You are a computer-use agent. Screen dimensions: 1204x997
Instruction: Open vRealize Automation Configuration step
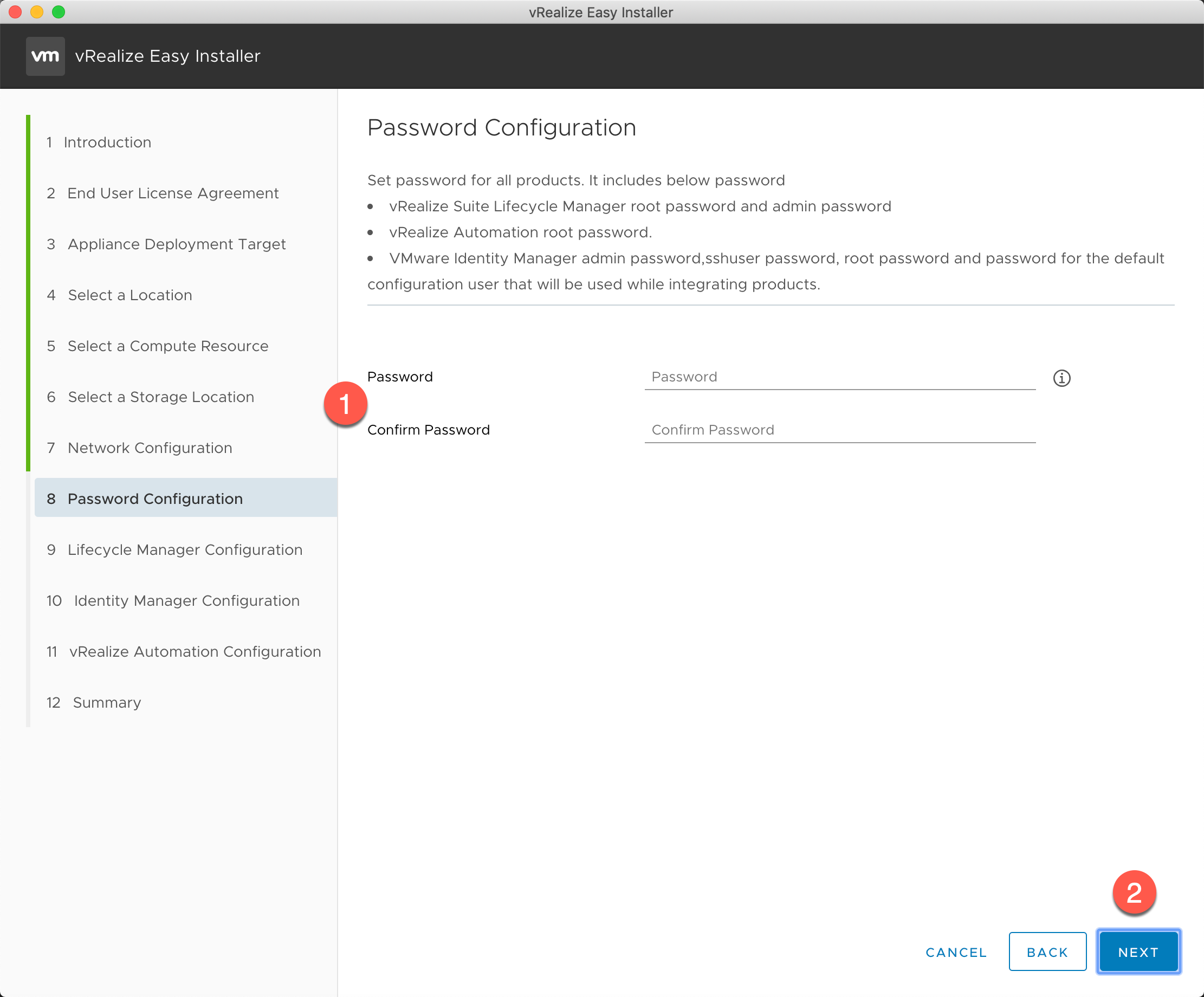[184, 652]
